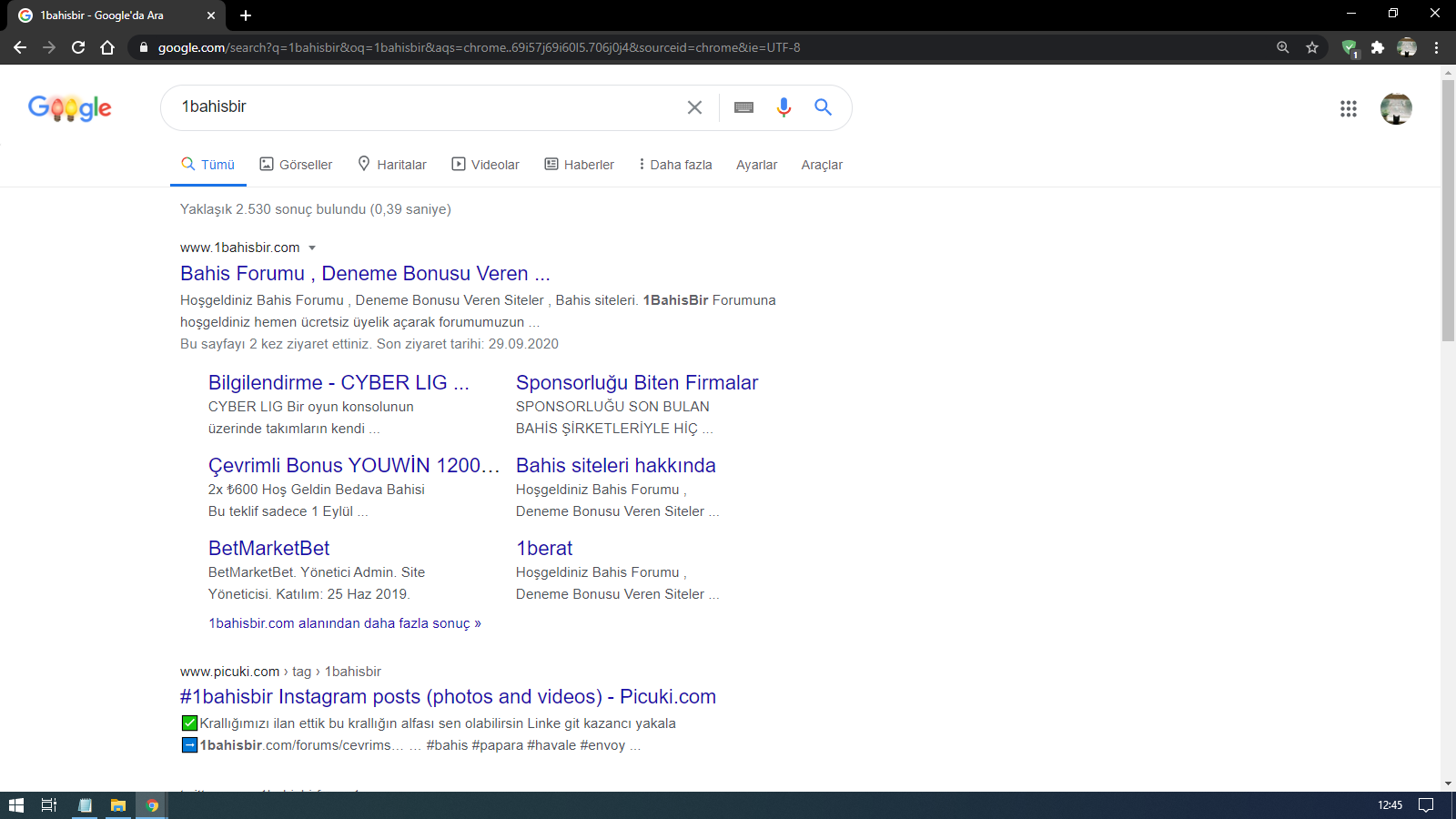The width and height of the screenshot is (1456, 819).
Task: Open the browser home page
Action: click(x=107, y=47)
